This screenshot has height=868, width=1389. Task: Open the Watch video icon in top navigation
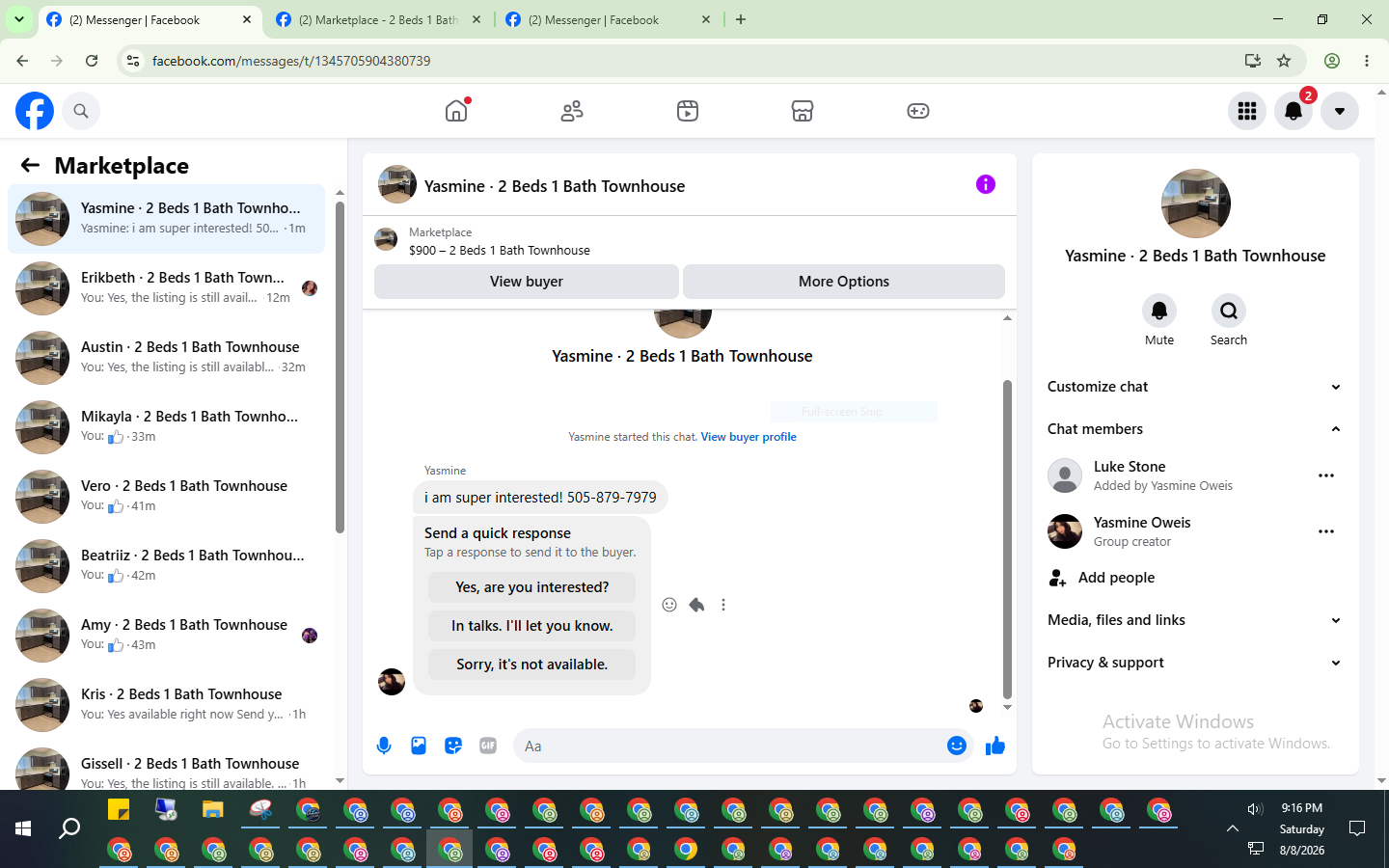click(x=688, y=111)
